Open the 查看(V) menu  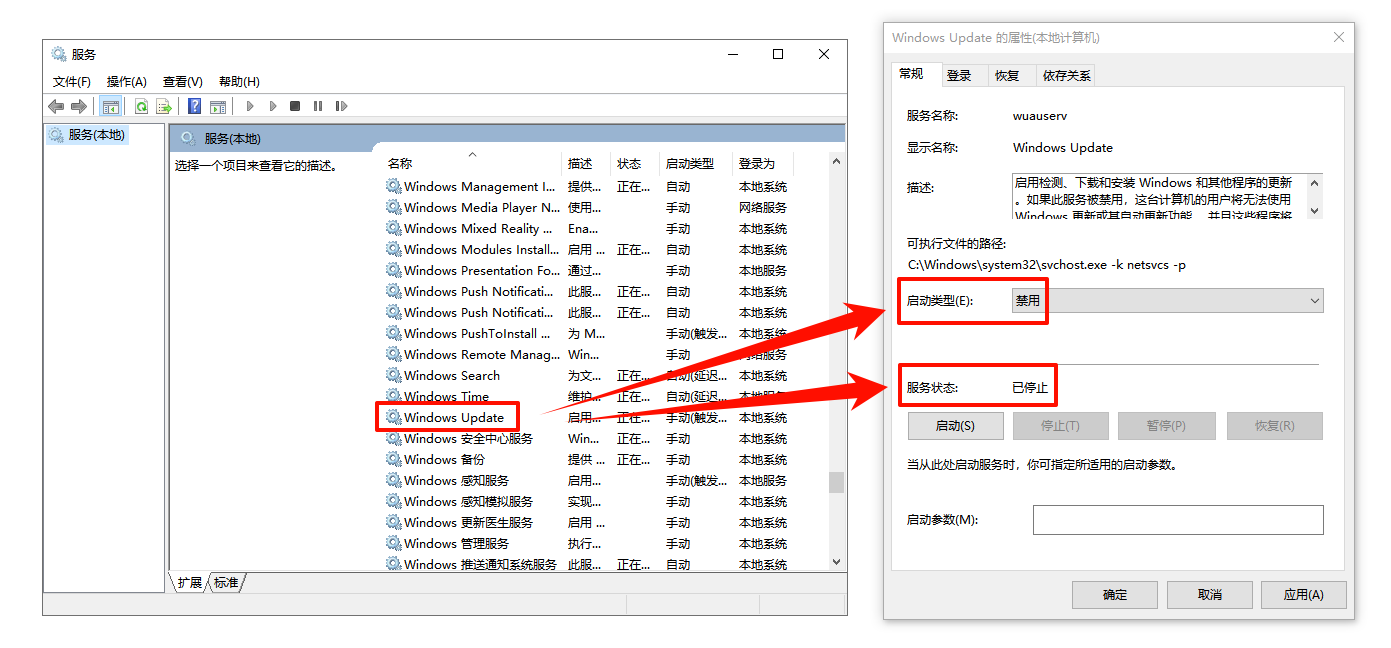(183, 82)
